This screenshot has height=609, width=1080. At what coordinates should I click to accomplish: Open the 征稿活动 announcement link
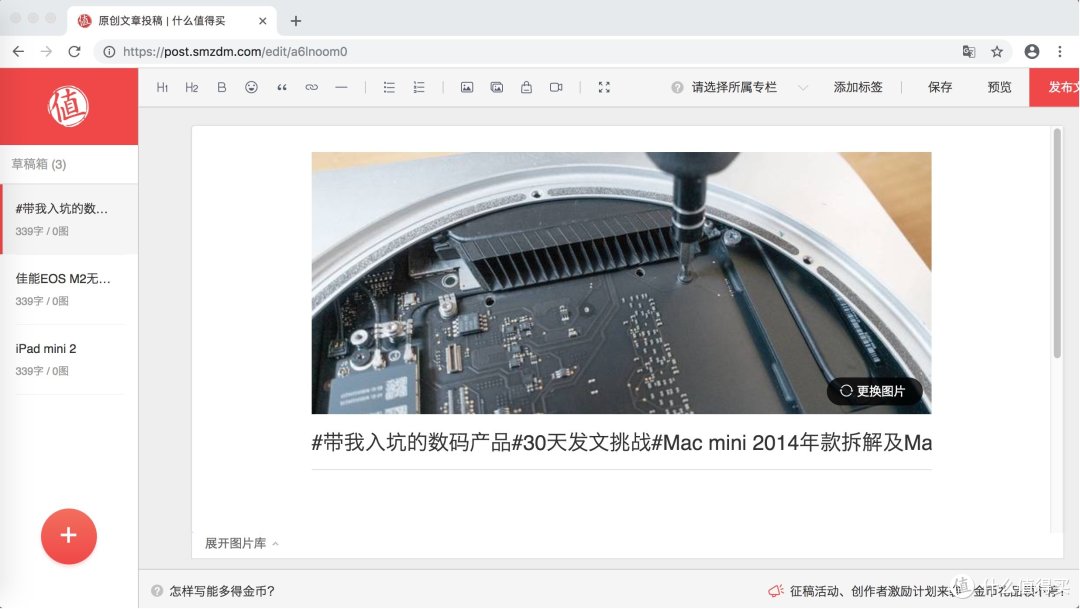[926, 591]
